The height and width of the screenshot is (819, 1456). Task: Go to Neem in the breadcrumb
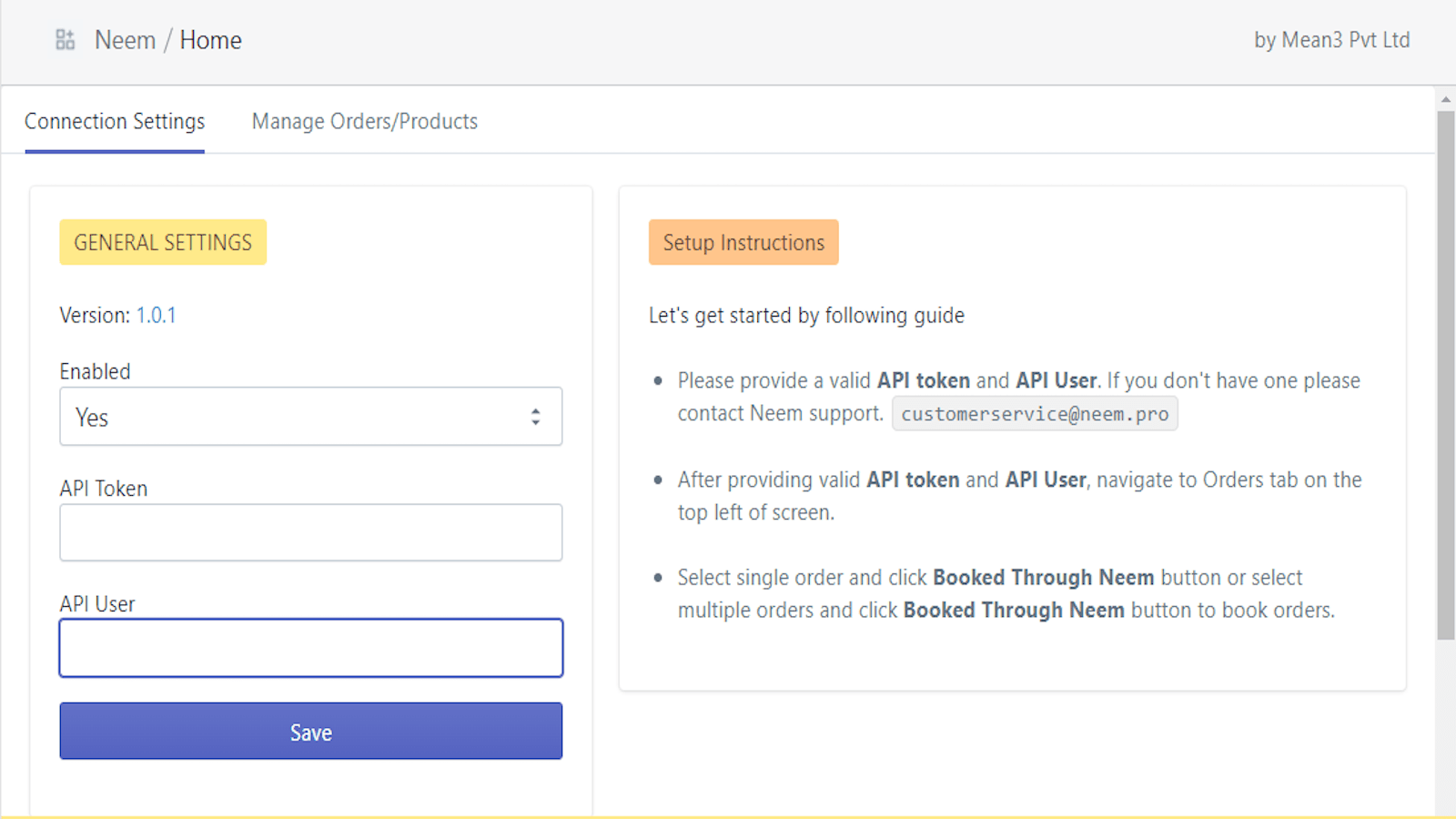click(x=125, y=40)
